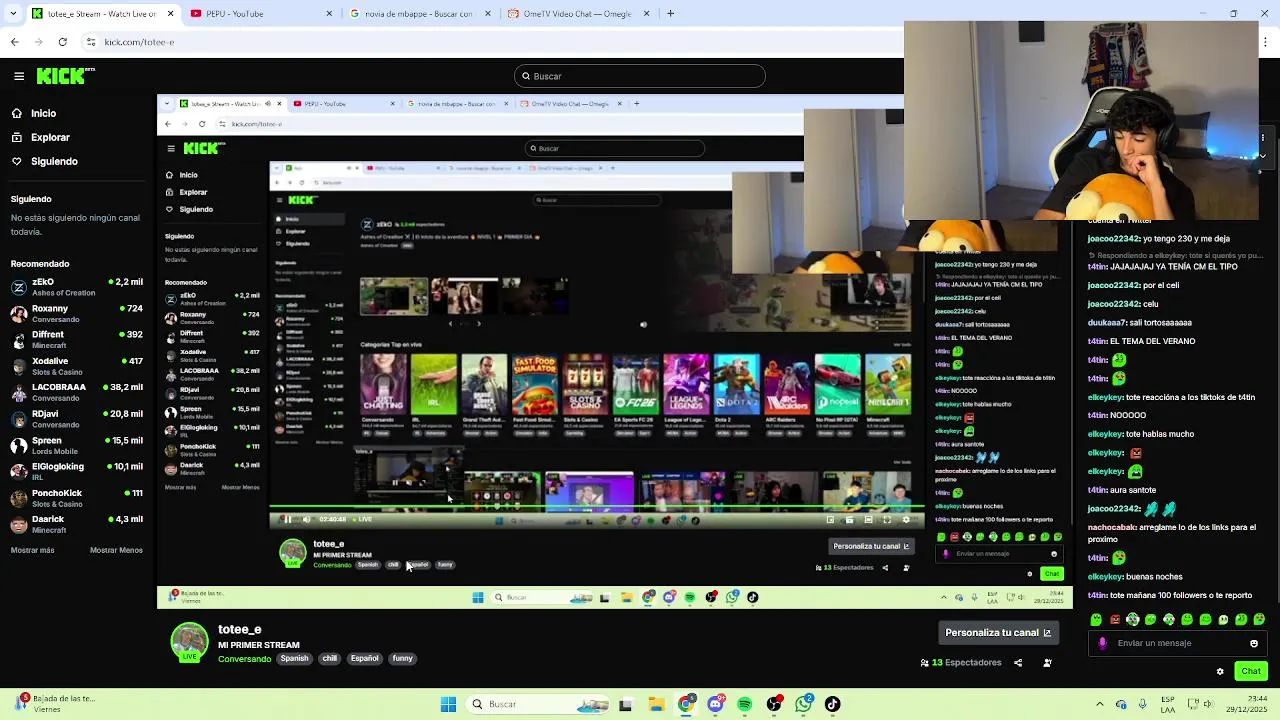Mute volume in the large player bar
Image resolution: width=1280 pixels, height=720 pixels.
[306, 519]
